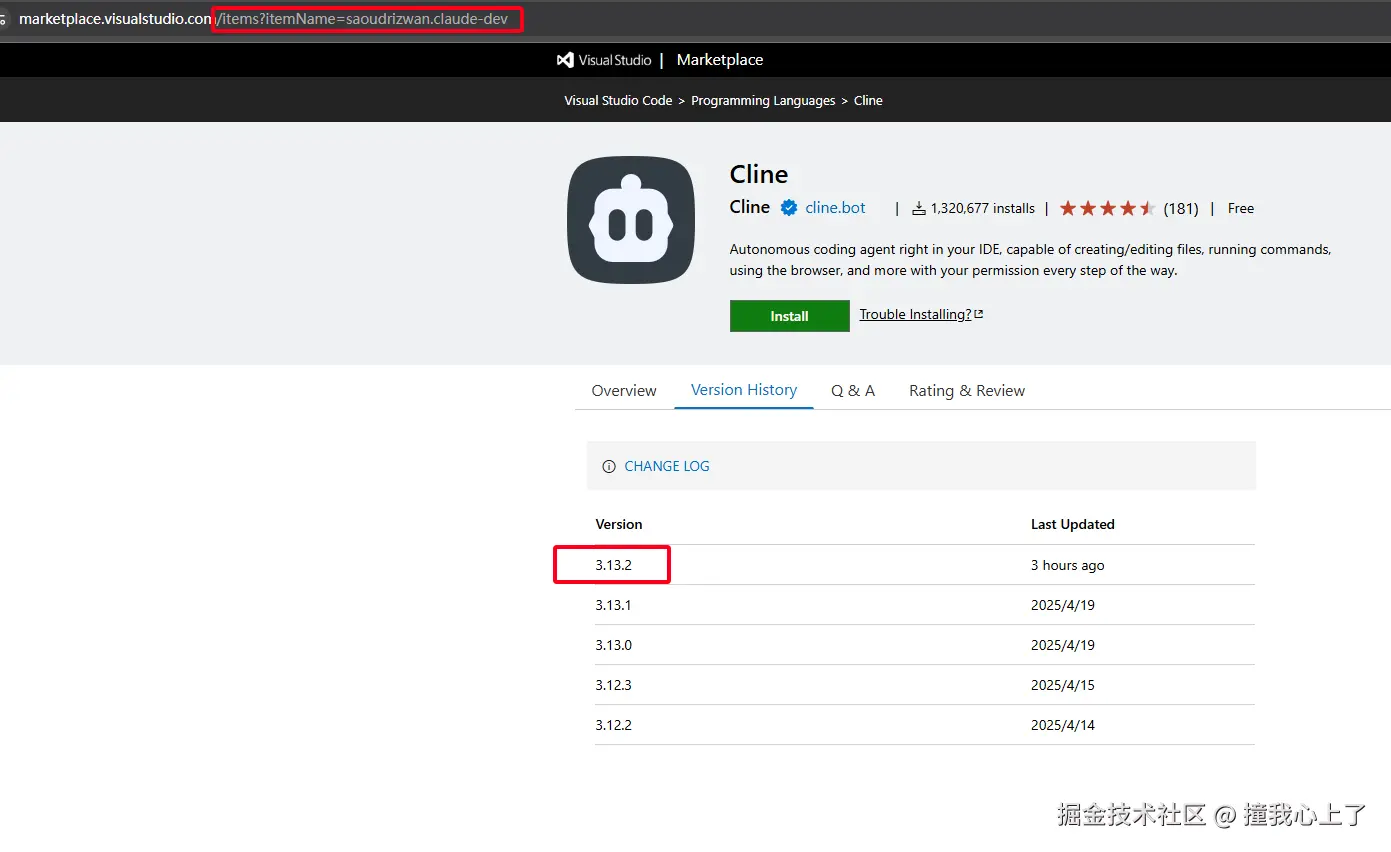Open the Q & A tab
1391x852 pixels.
(853, 390)
